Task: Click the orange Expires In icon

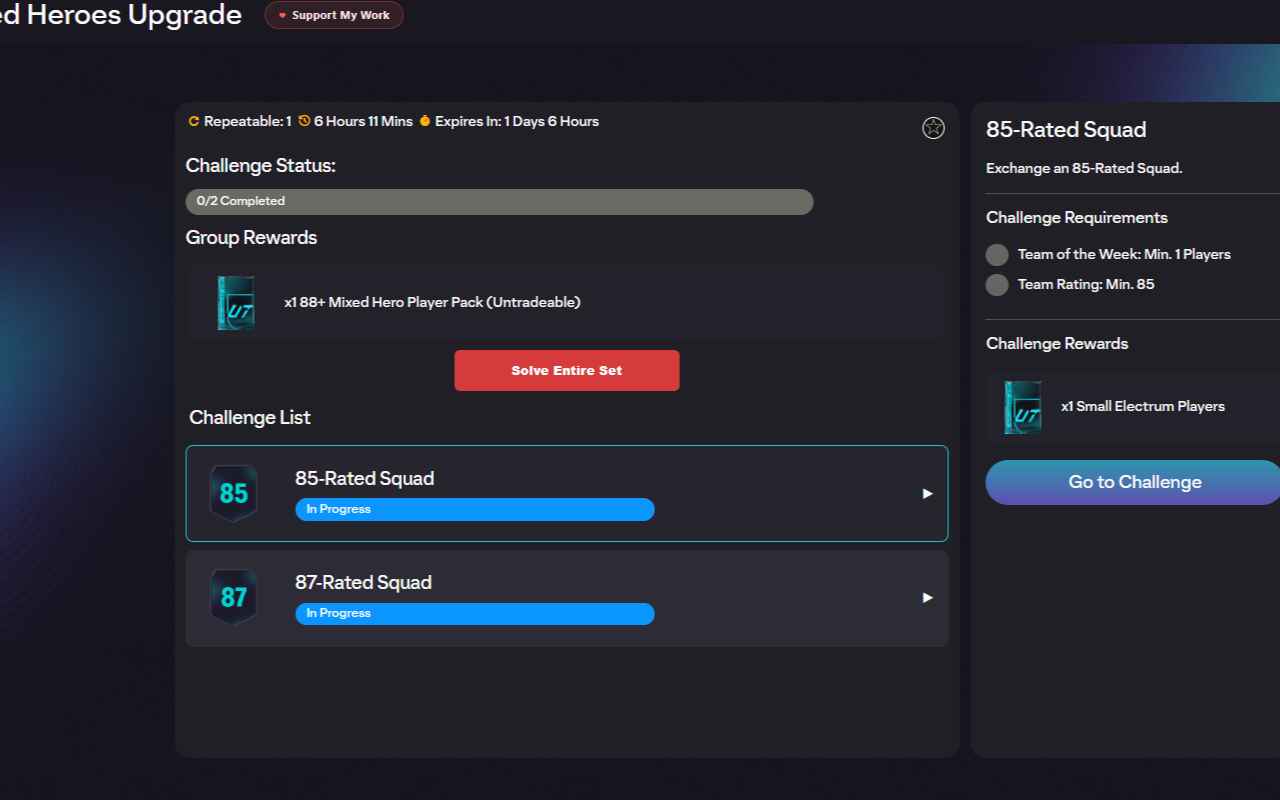Action: point(424,121)
